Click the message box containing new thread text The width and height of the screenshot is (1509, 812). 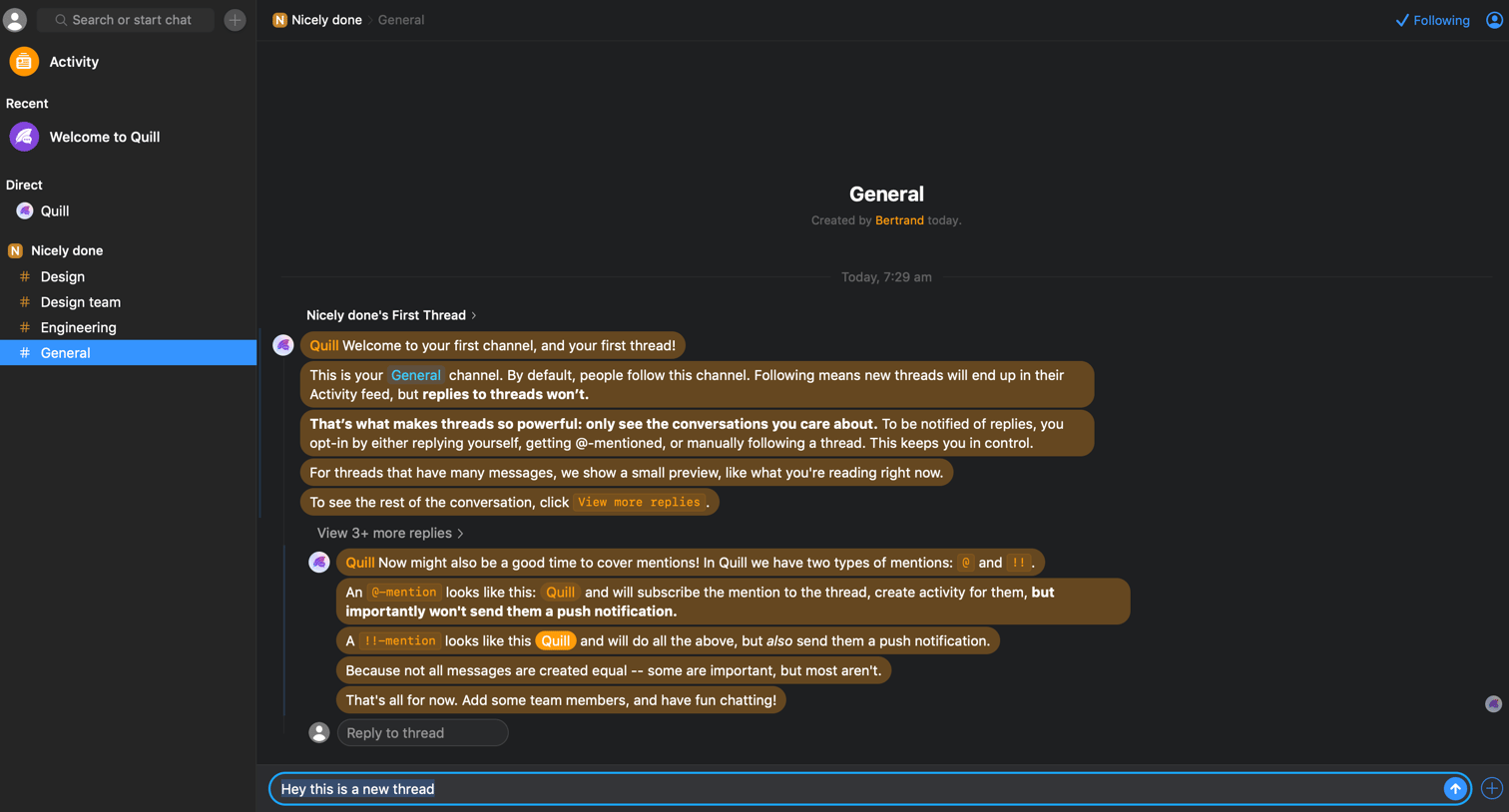[858, 789]
